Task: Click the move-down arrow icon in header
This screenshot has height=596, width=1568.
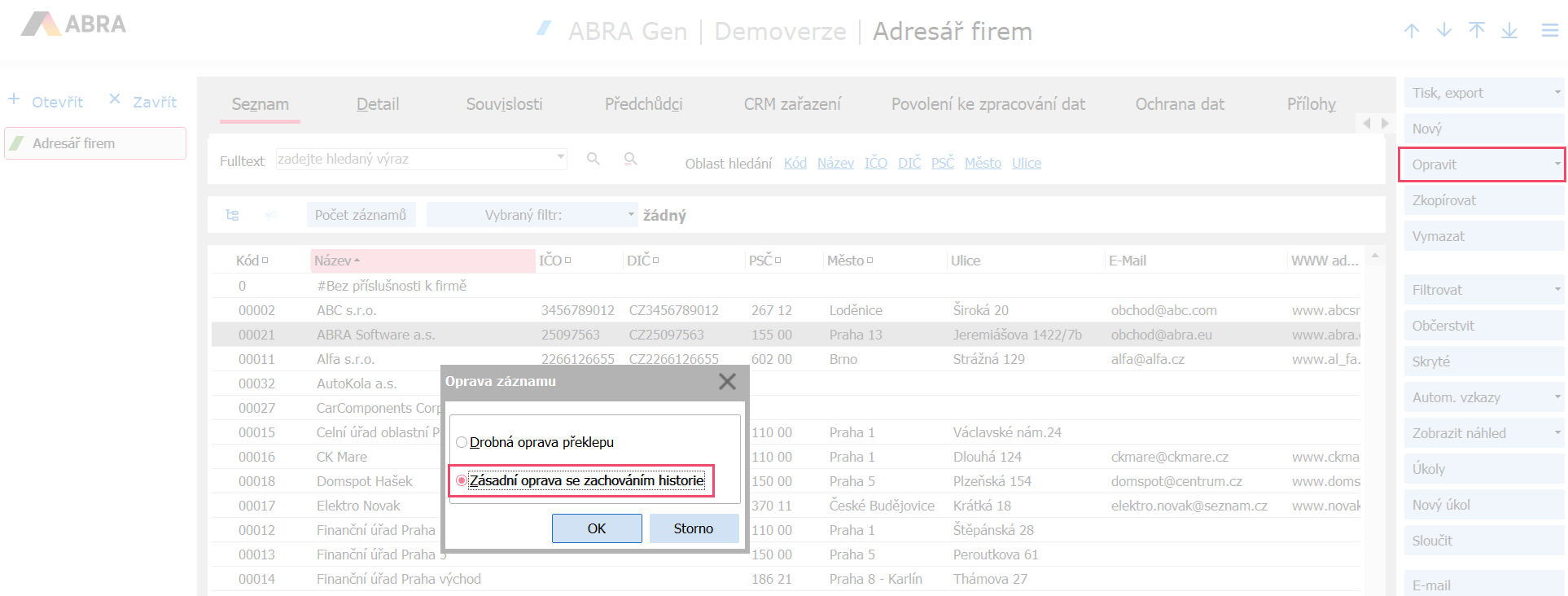Action: click(x=1444, y=31)
